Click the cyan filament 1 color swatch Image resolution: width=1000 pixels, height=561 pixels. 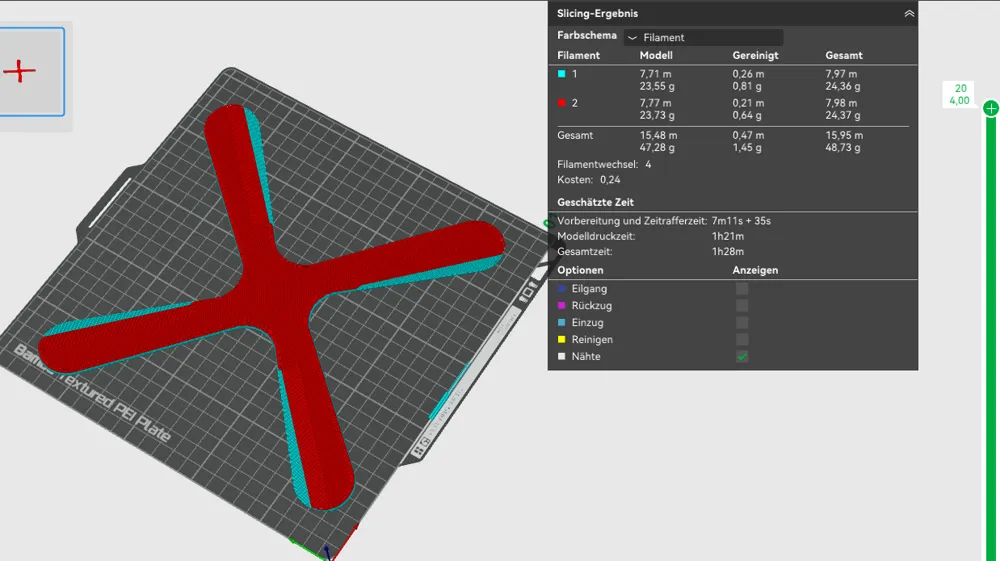(562, 74)
